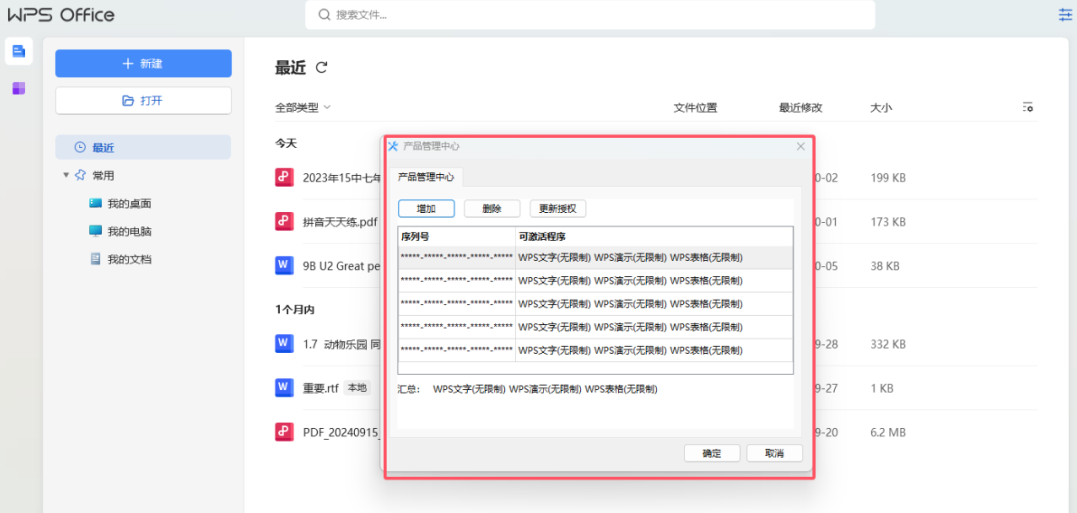Select 最近 in the sidebar
The width and height of the screenshot is (1077, 513).
point(143,147)
